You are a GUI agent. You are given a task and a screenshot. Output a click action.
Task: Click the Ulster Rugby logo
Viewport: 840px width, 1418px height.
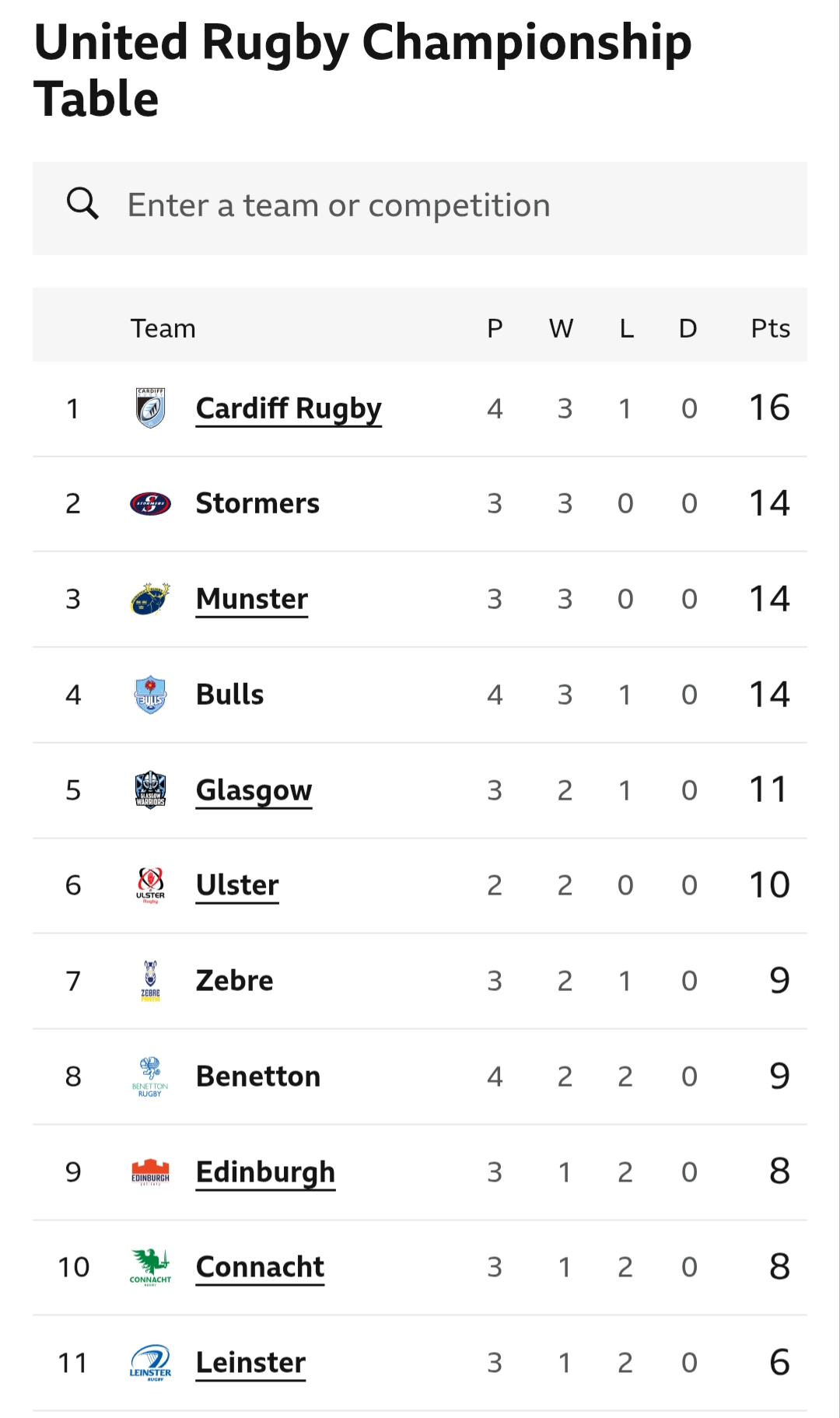150,885
